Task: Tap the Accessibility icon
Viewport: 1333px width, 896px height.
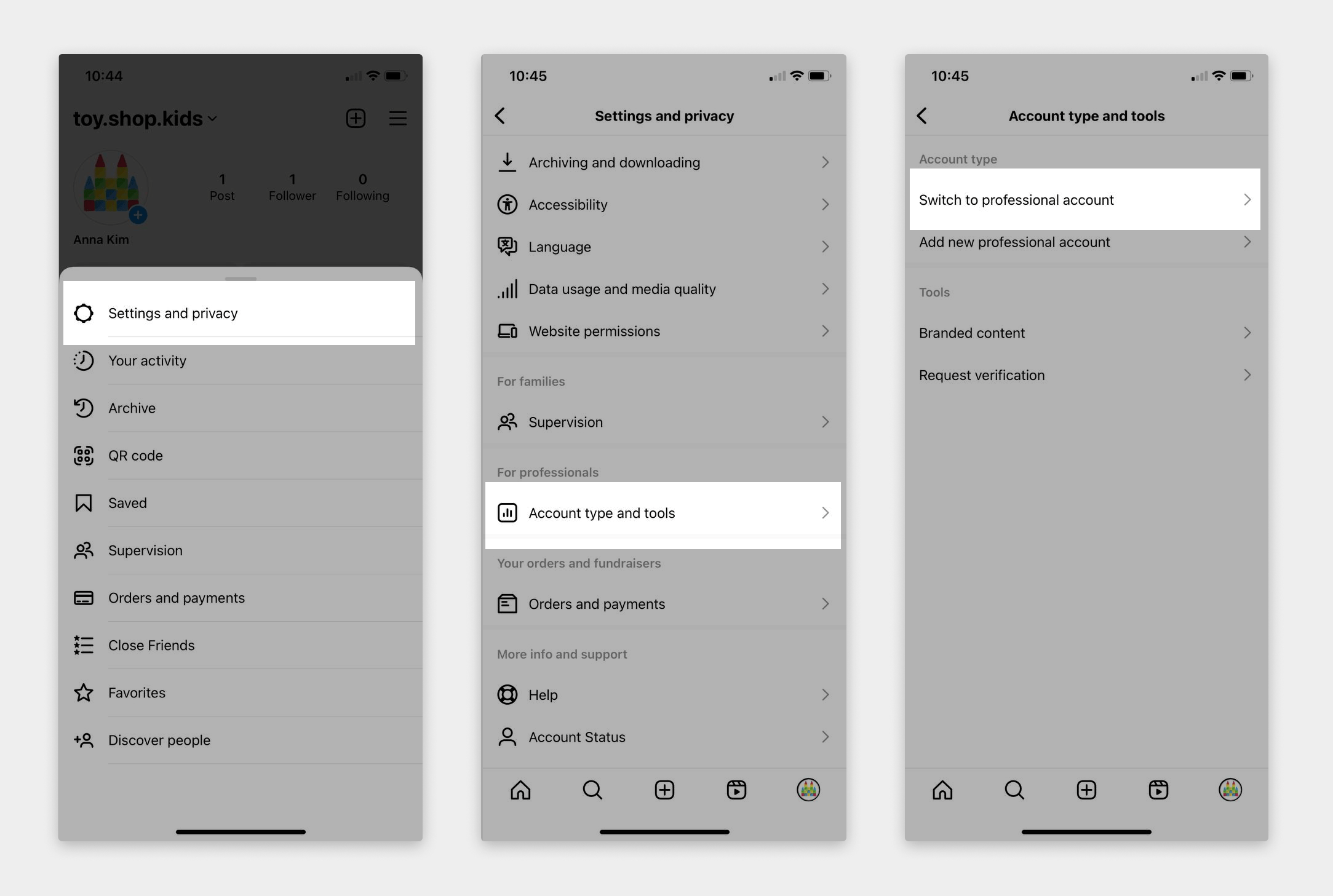Action: [x=508, y=205]
